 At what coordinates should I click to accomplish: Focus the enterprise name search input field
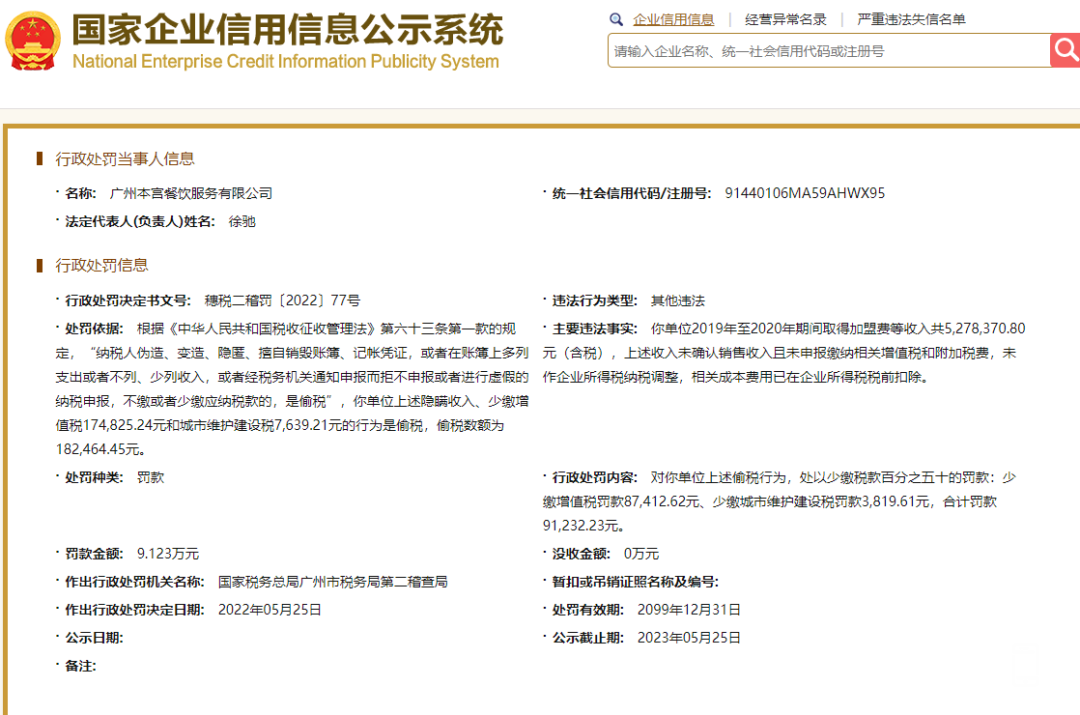click(829, 51)
